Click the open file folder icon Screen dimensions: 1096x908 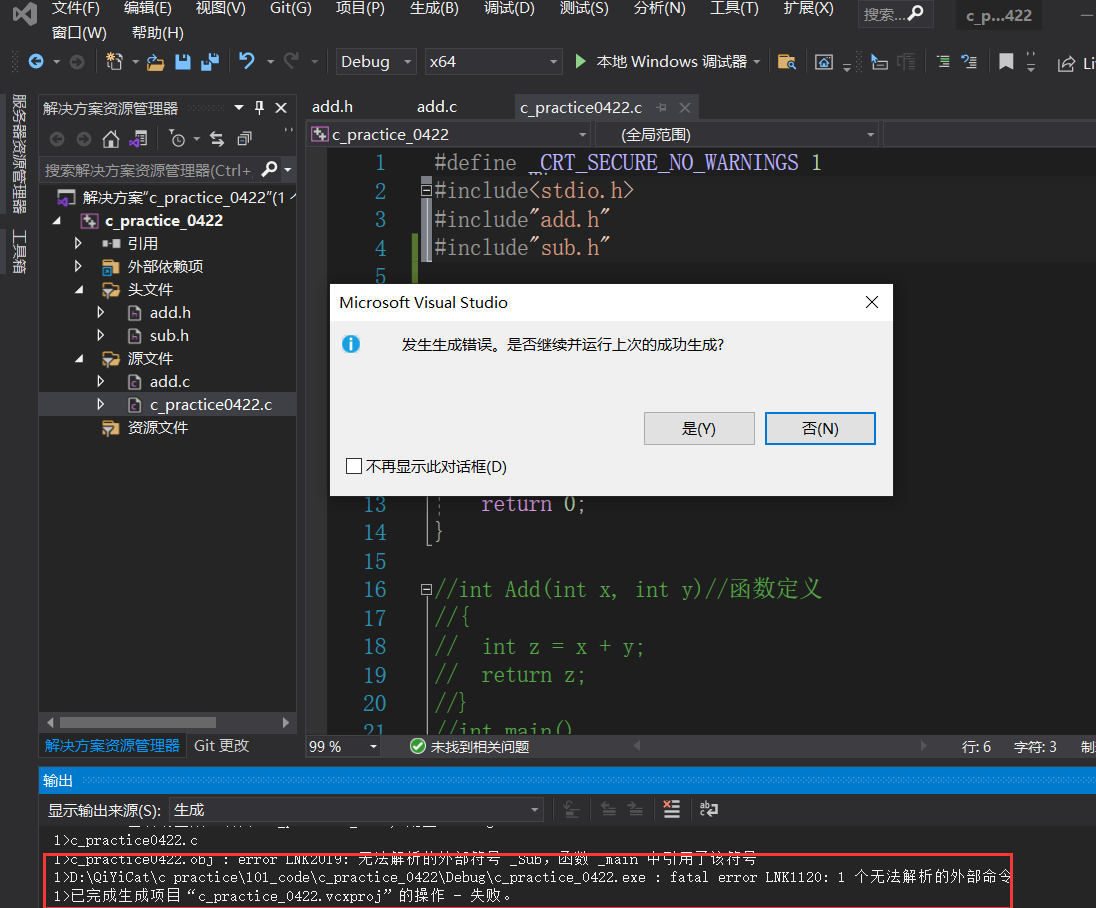(x=155, y=62)
